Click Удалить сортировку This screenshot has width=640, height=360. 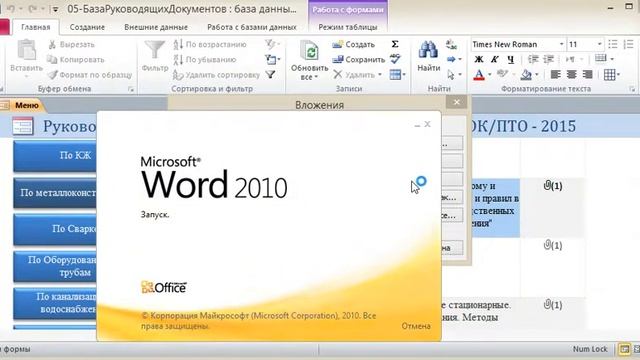pos(216,75)
